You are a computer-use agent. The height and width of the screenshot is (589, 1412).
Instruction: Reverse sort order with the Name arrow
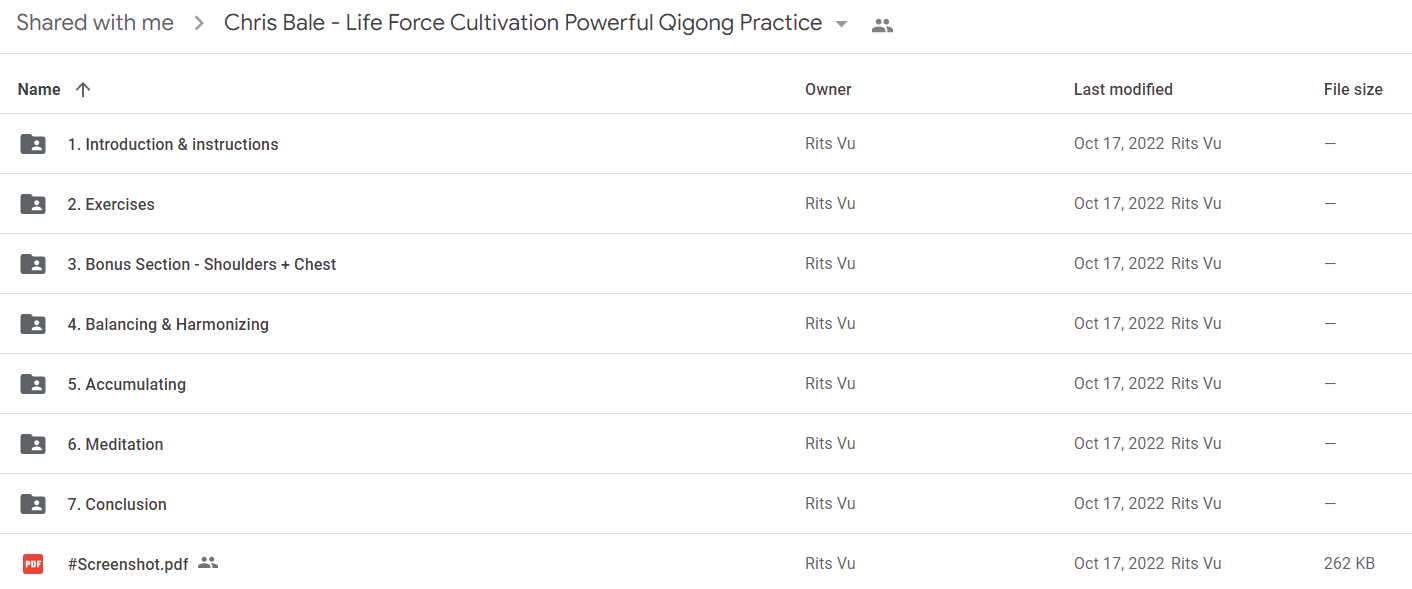tap(83, 89)
